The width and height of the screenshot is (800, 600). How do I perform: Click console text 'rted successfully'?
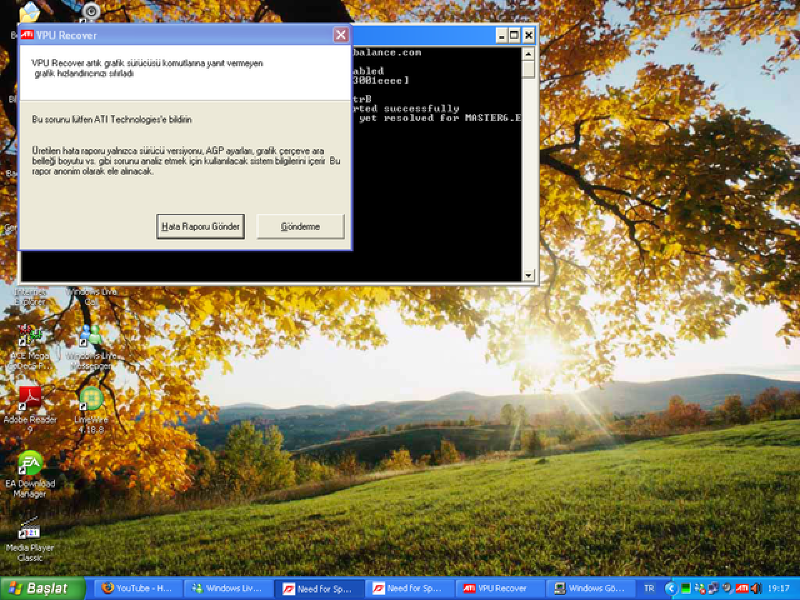[406, 109]
